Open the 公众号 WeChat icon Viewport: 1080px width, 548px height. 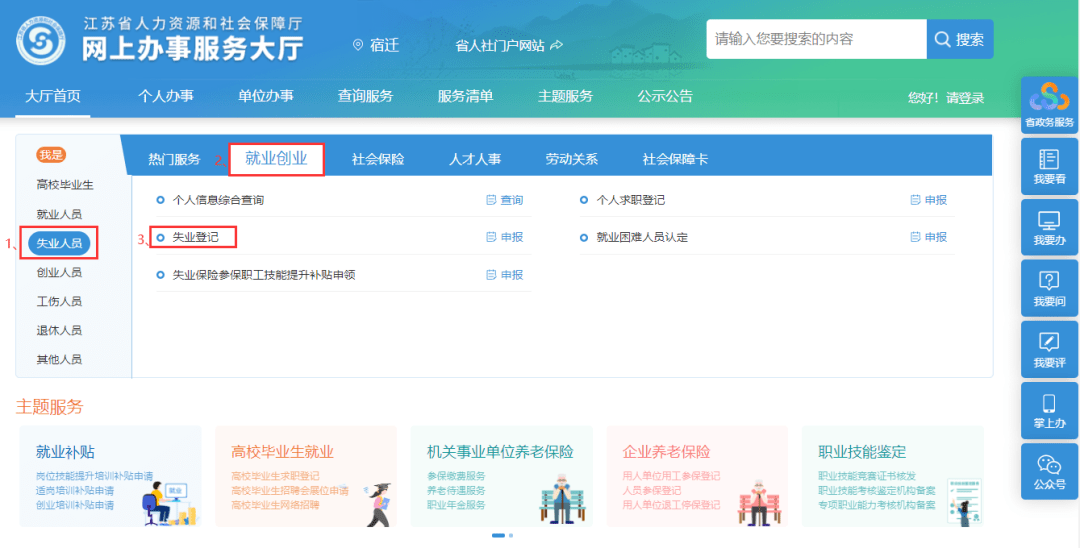(1049, 472)
